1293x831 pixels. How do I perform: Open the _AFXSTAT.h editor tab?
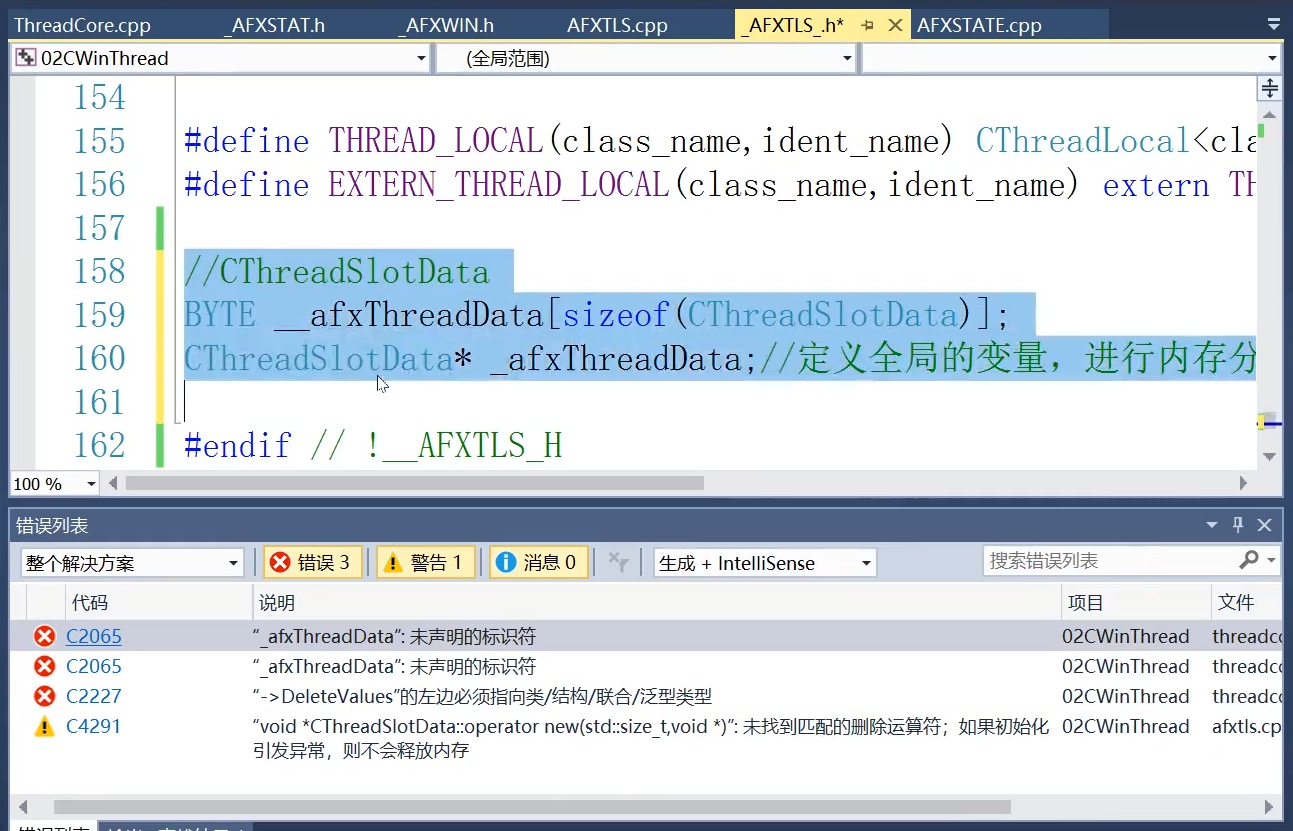coord(274,25)
